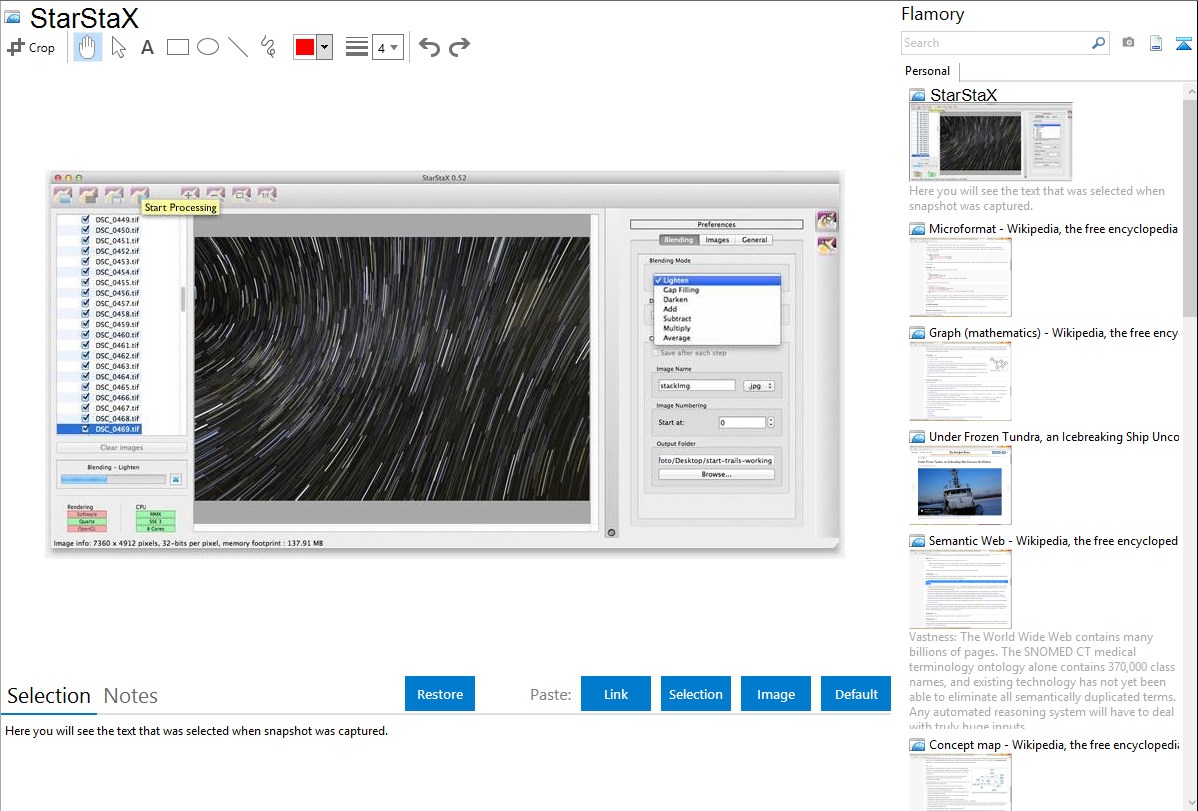
Task: Click the camera snapshot icon
Action: coord(1128,43)
